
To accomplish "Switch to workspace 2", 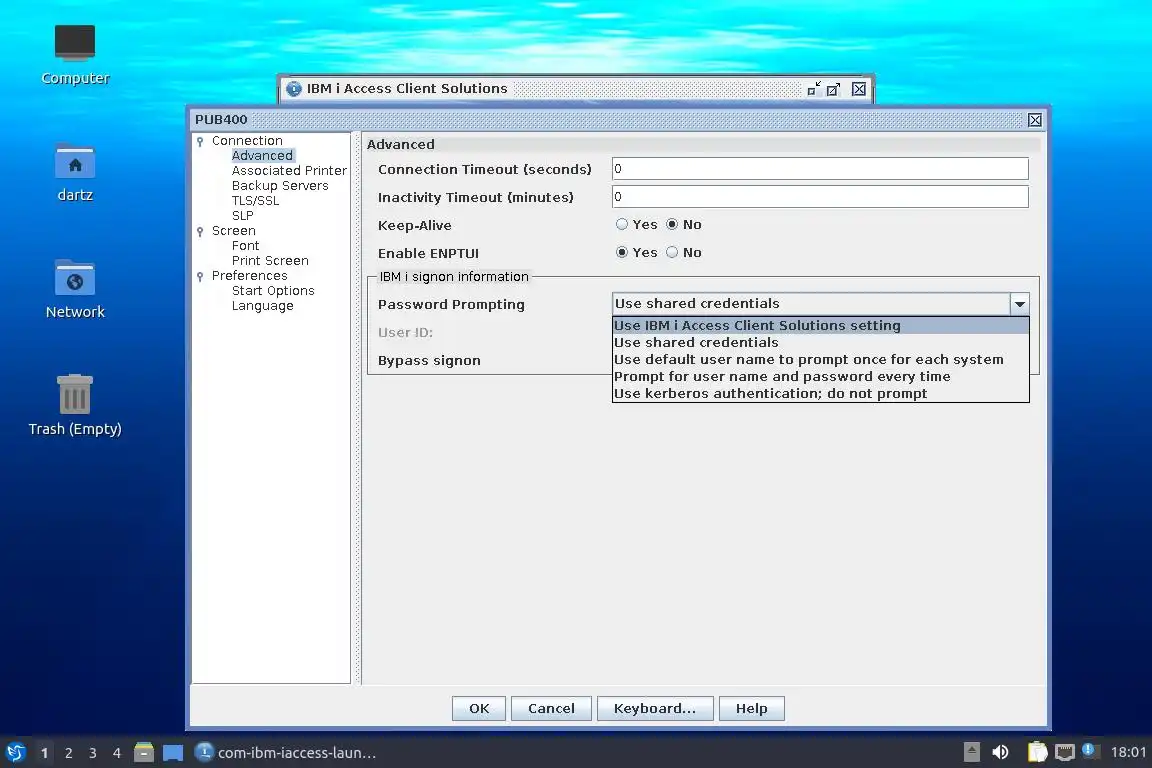I will 69,753.
